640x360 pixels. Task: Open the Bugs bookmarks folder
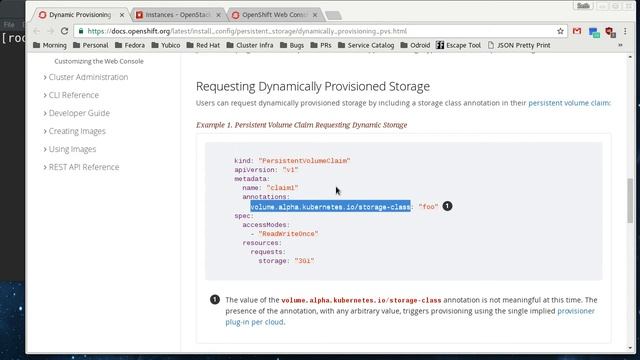(292, 45)
